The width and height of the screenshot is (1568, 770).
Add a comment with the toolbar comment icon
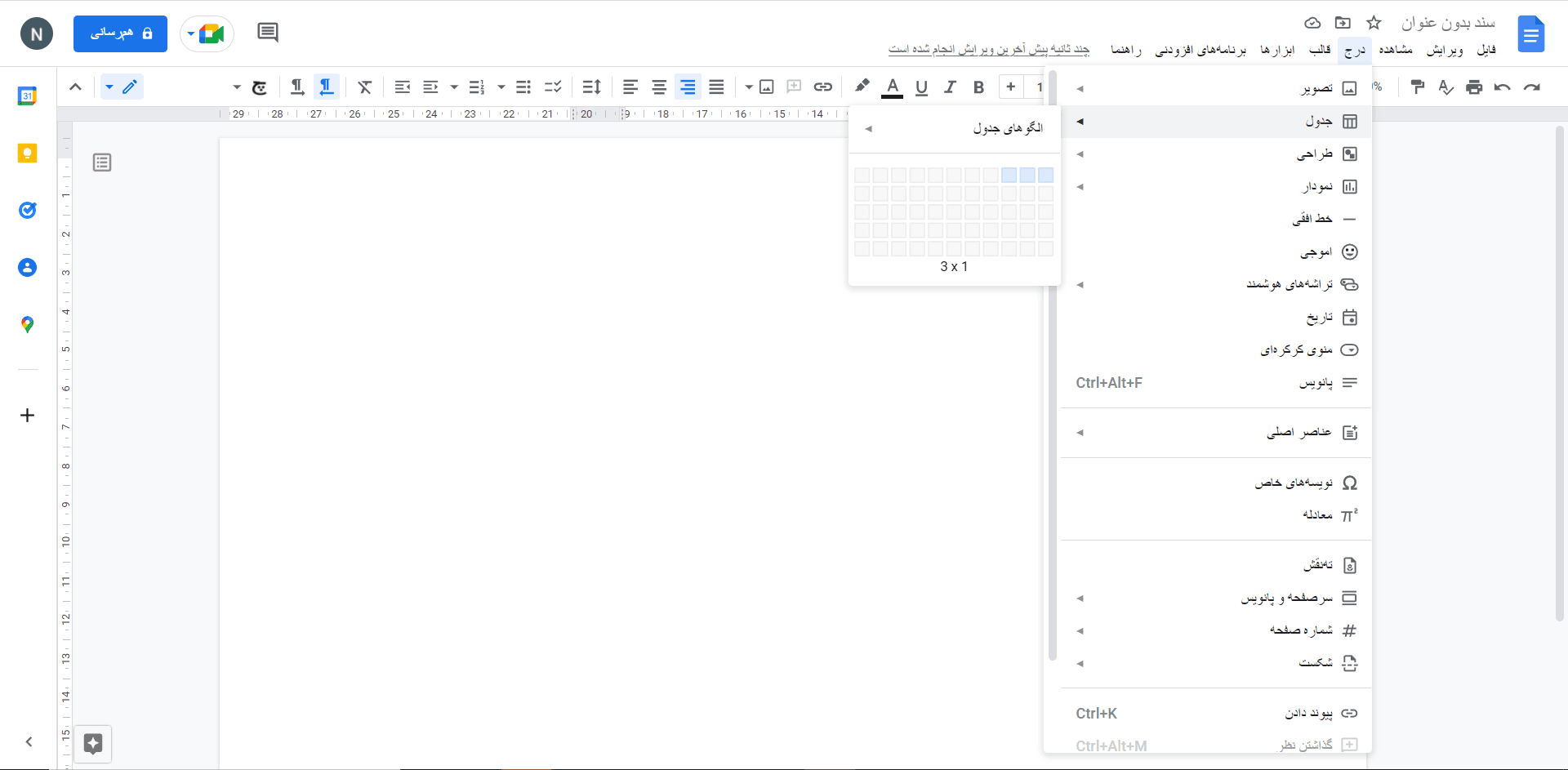(795, 87)
